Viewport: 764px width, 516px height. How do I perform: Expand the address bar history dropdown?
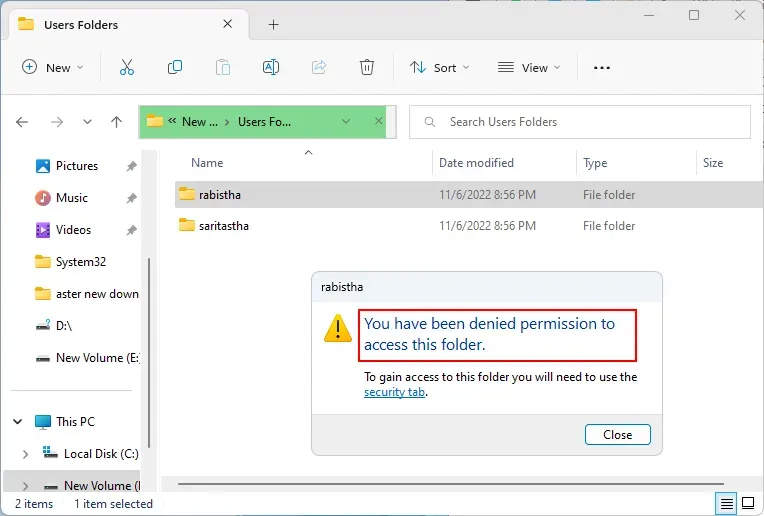pos(346,121)
